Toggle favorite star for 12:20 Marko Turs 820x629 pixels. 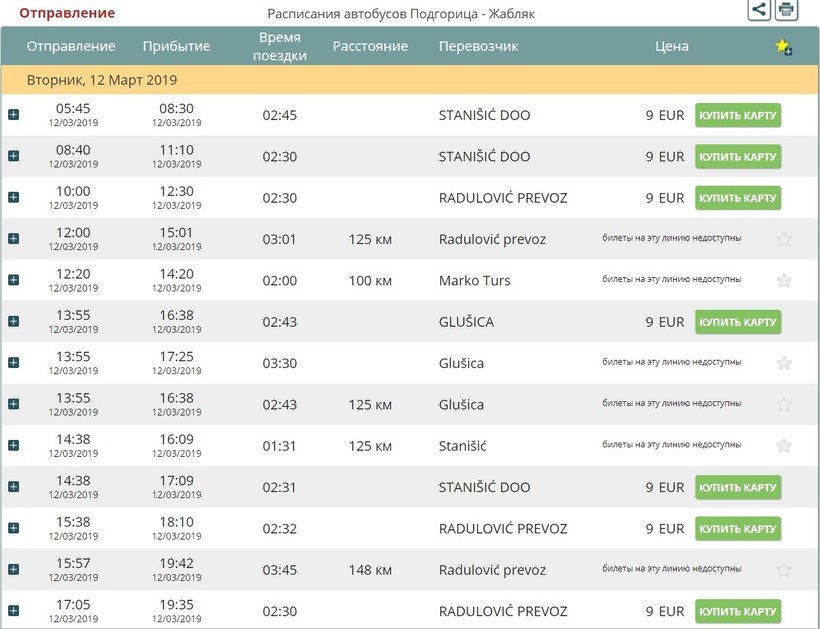(x=784, y=281)
